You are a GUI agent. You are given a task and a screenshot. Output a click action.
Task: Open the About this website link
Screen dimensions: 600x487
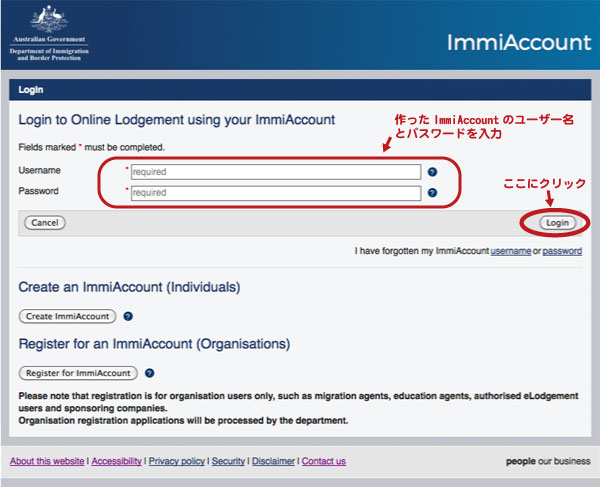(x=47, y=461)
